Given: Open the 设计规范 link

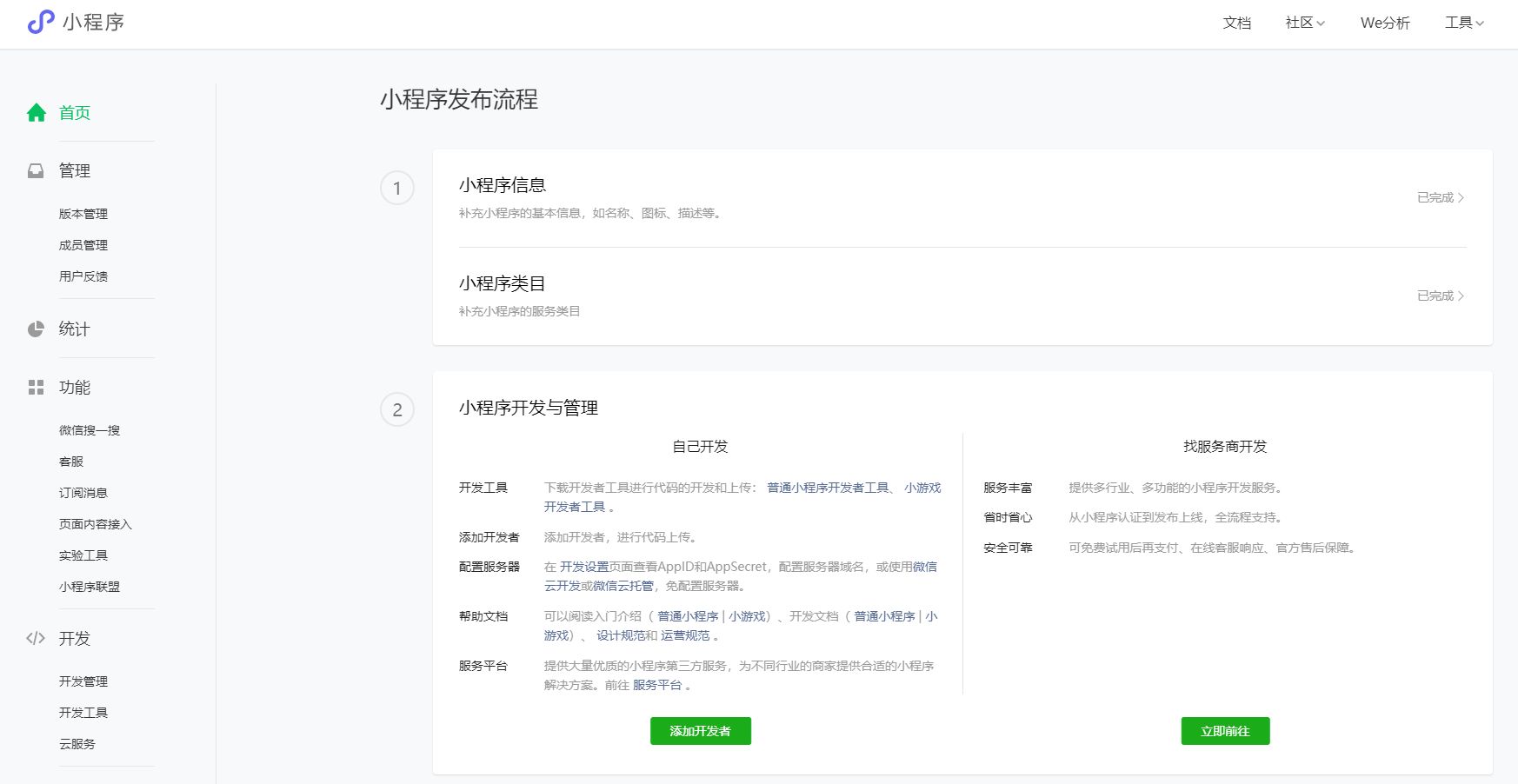Looking at the screenshot, I should [621, 635].
